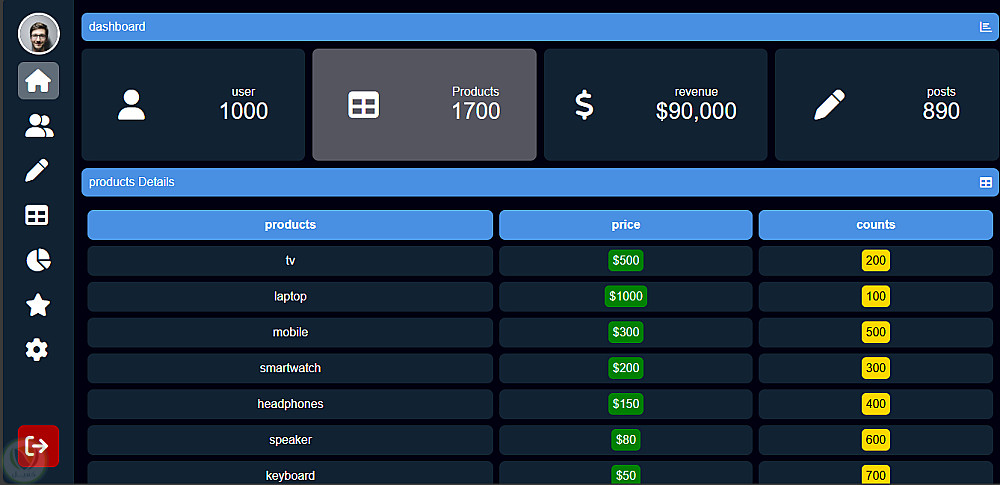This screenshot has width=1000, height=485.
Task: Open the table grid sidebar icon
Action: pyautogui.click(x=36, y=216)
